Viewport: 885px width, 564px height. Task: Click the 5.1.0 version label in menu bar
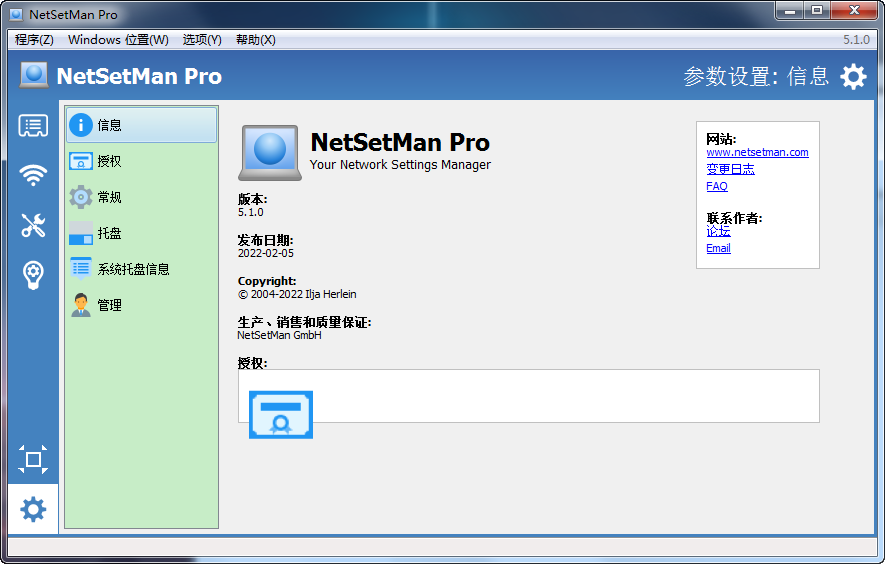tap(856, 40)
